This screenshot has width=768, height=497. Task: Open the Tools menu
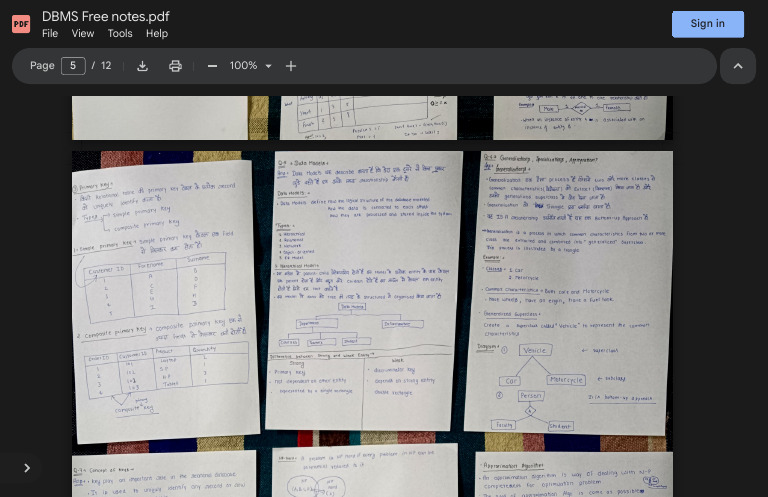120,33
